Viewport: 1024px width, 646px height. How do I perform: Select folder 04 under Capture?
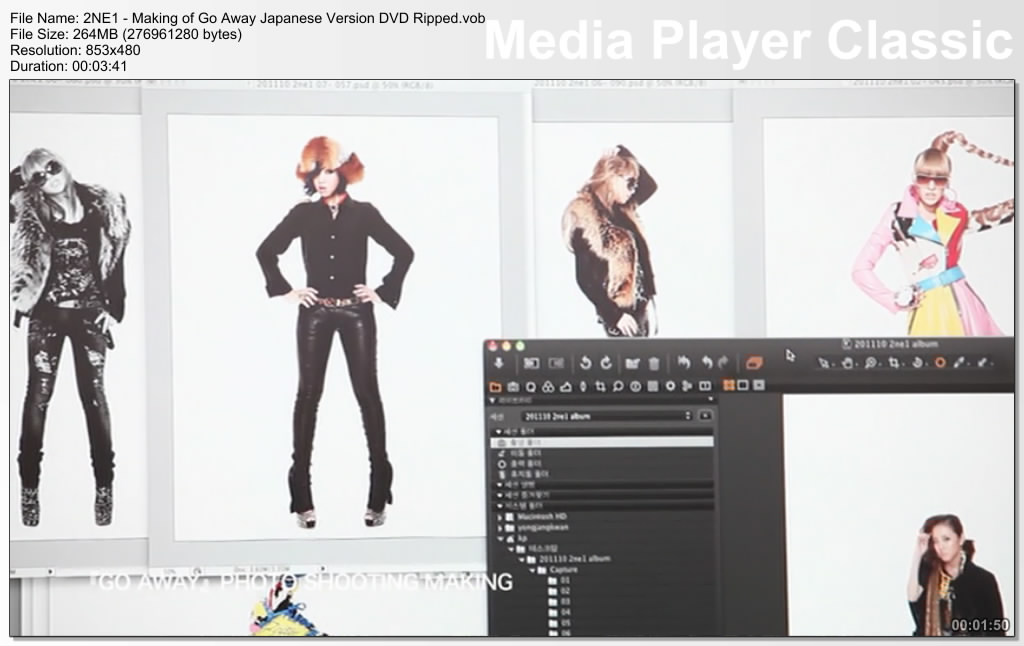click(x=559, y=612)
